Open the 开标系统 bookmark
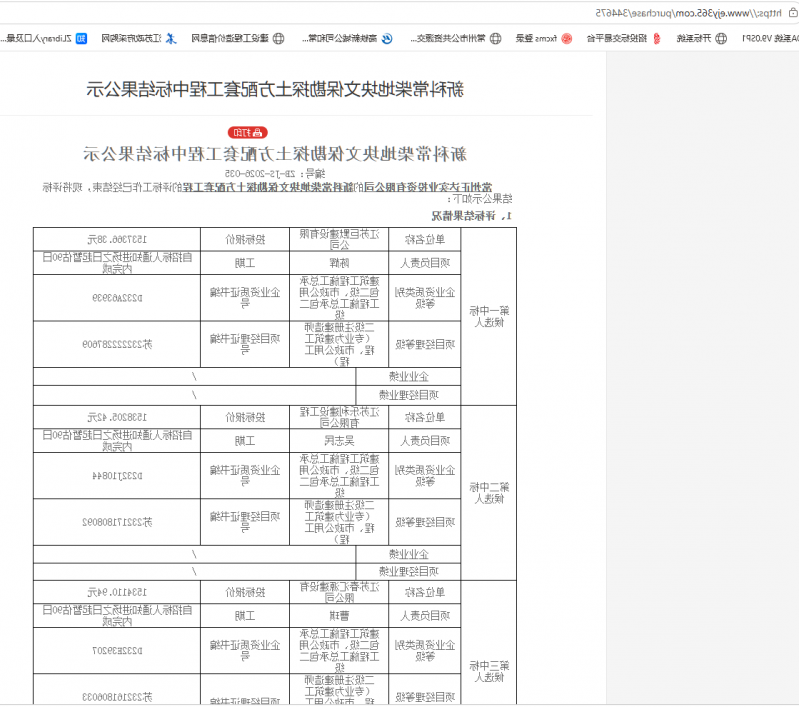Image resolution: width=799 pixels, height=707 pixels. 702,38
